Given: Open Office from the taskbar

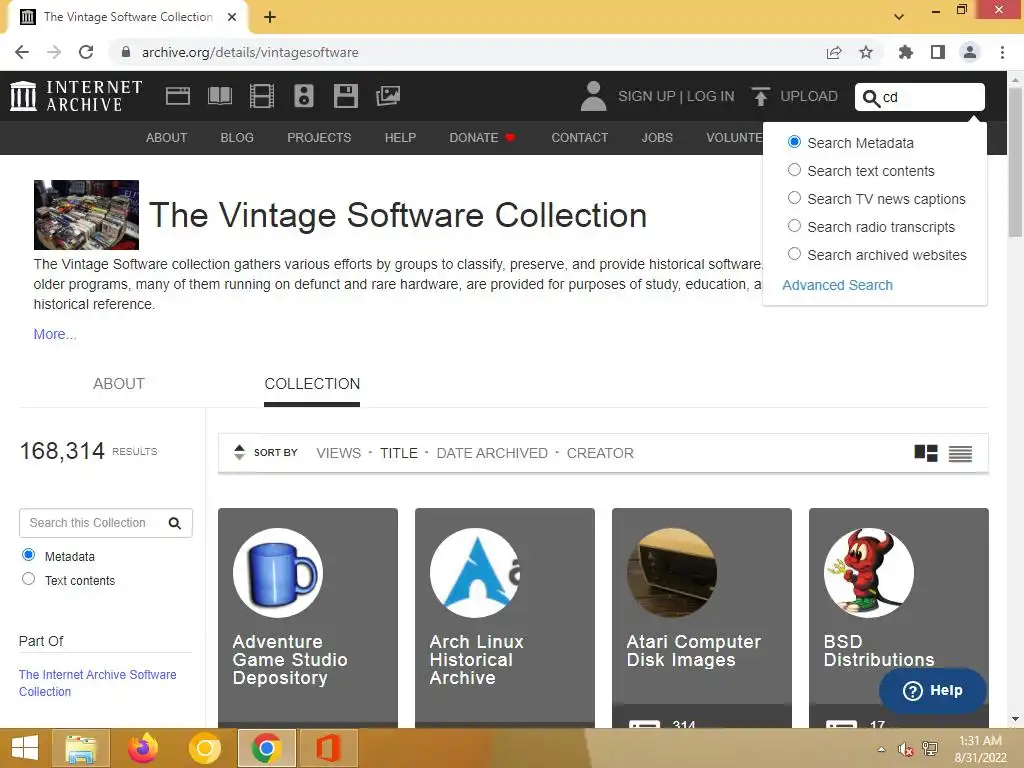Looking at the screenshot, I should 328,748.
